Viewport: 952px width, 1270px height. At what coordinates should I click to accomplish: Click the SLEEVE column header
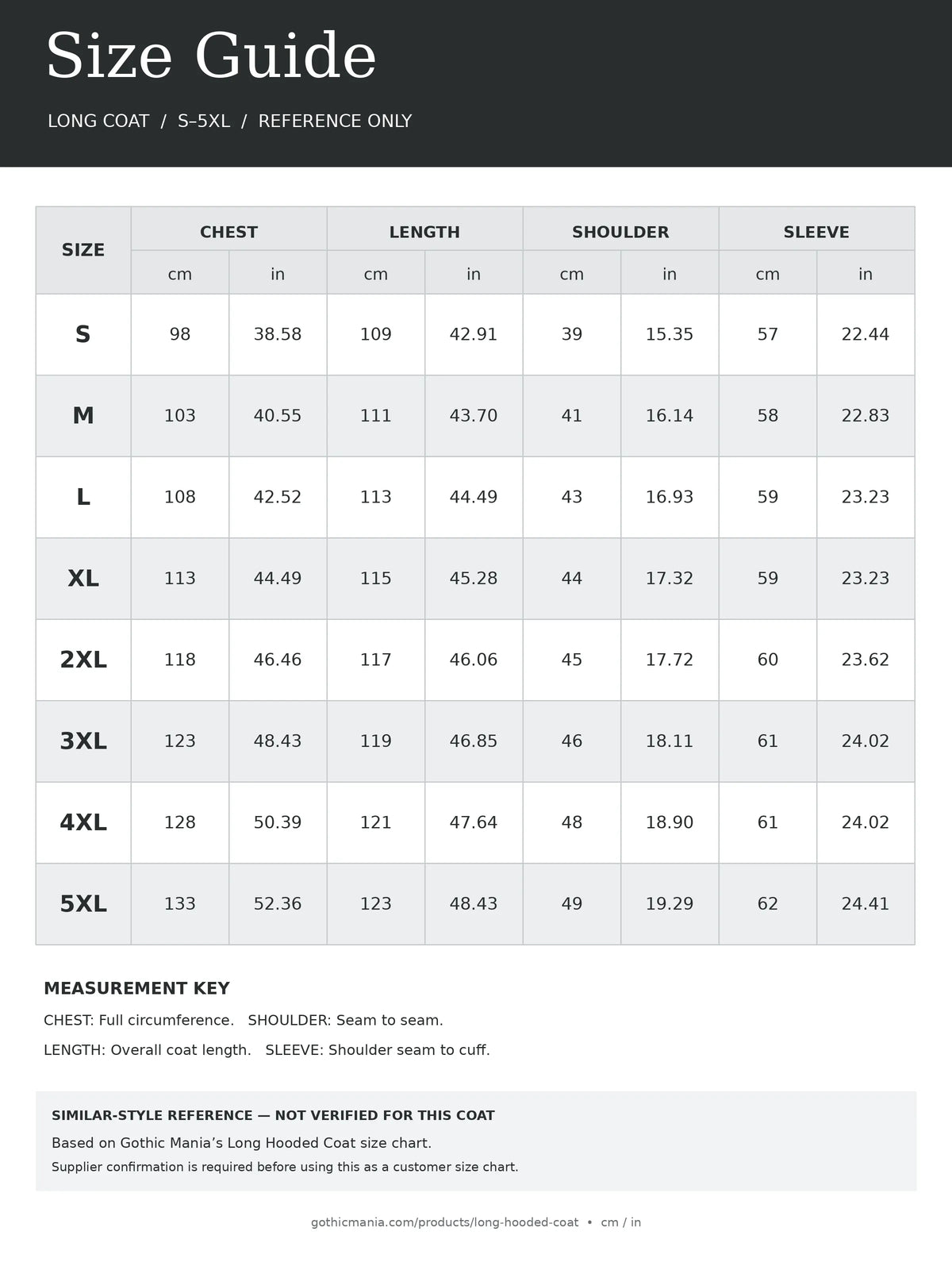click(x=816, y=232)
